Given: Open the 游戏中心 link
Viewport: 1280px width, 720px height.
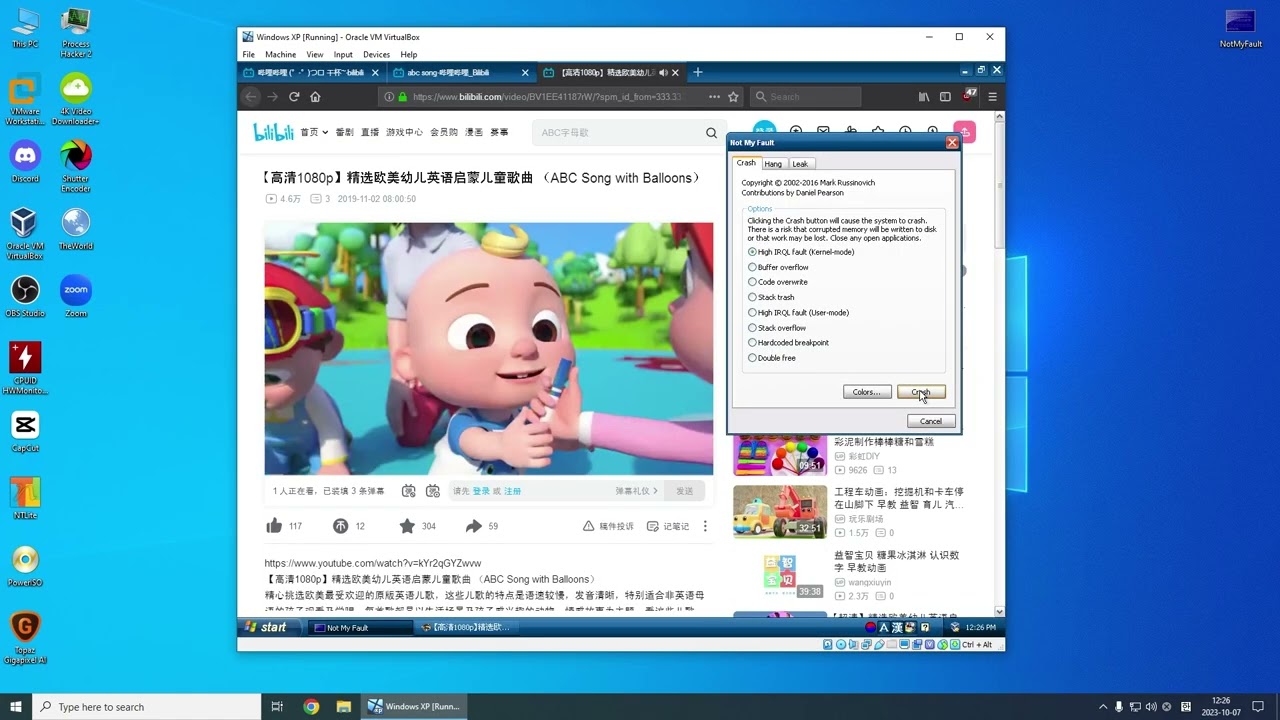Looking at the screenshot, I should [x=404, y=132].
